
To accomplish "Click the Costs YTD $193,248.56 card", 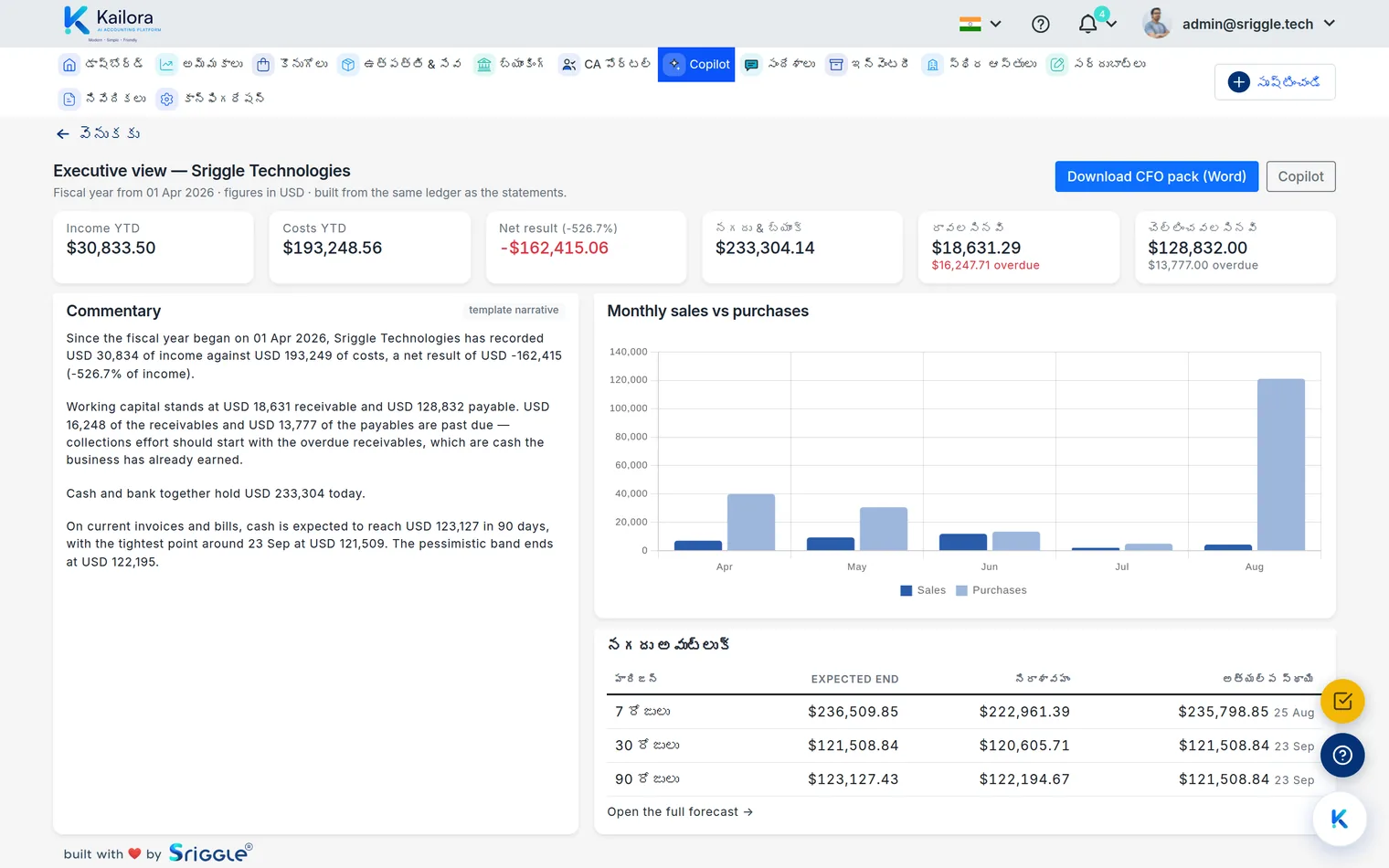I will click(369, 248).
